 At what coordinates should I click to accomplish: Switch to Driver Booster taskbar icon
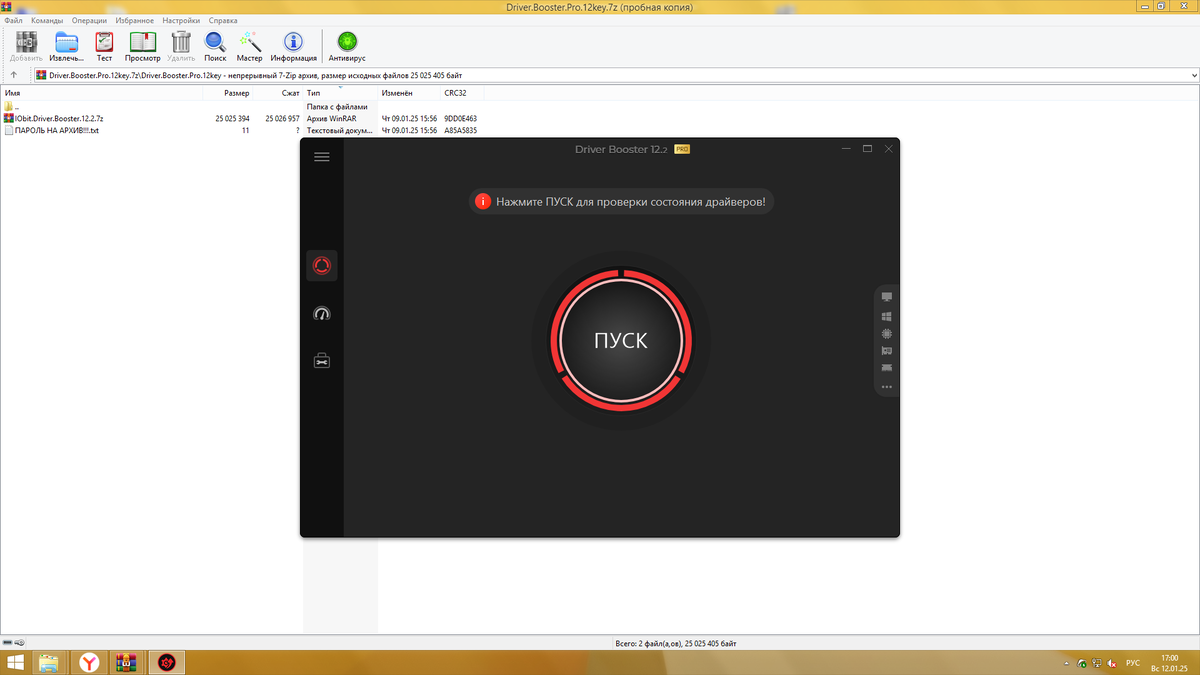click(167, 662)
